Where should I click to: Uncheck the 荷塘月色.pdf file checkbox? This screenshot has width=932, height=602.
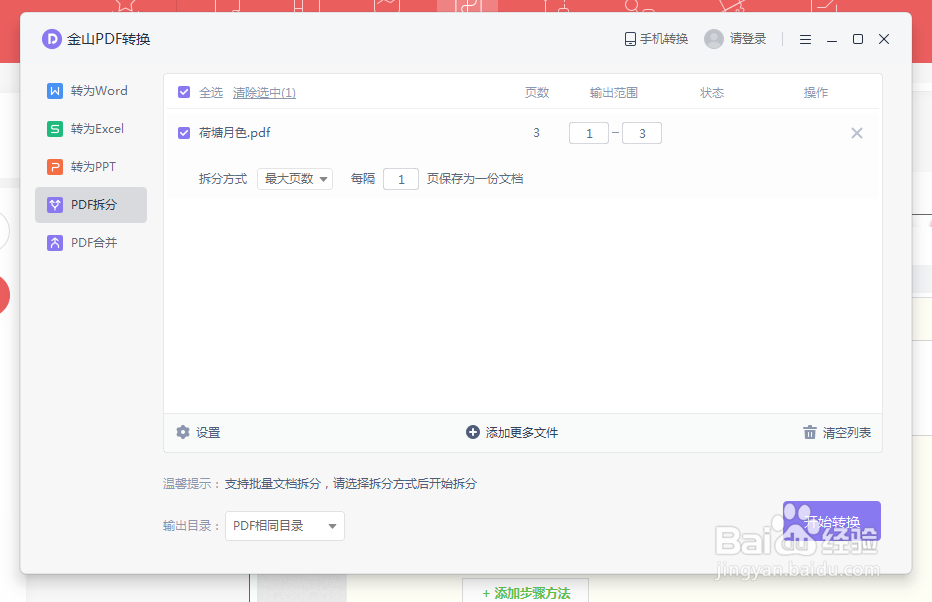coord(183,132)
